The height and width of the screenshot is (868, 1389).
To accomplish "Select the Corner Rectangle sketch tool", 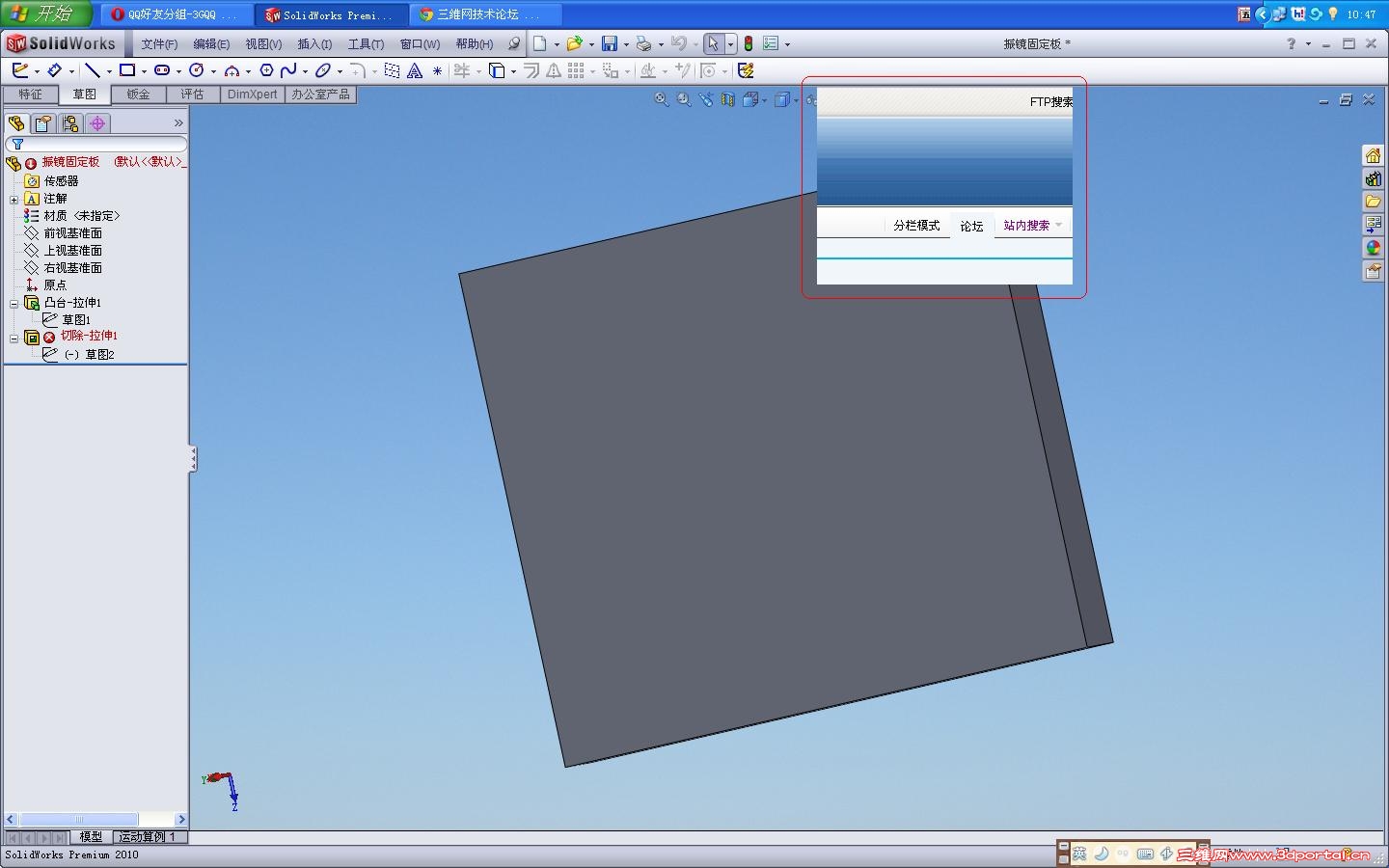I will point(127,70).
